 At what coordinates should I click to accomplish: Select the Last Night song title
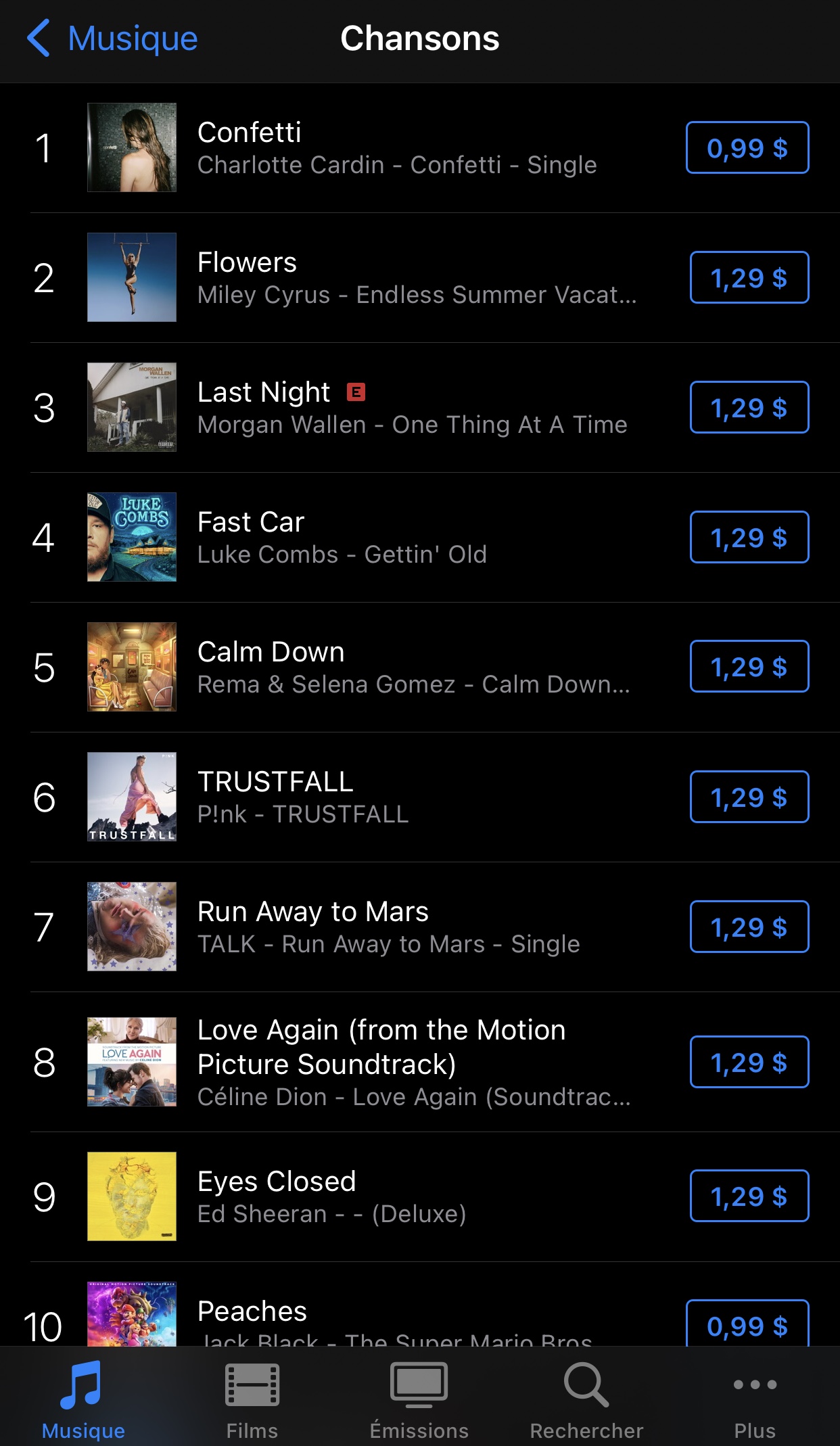point(264,393)
